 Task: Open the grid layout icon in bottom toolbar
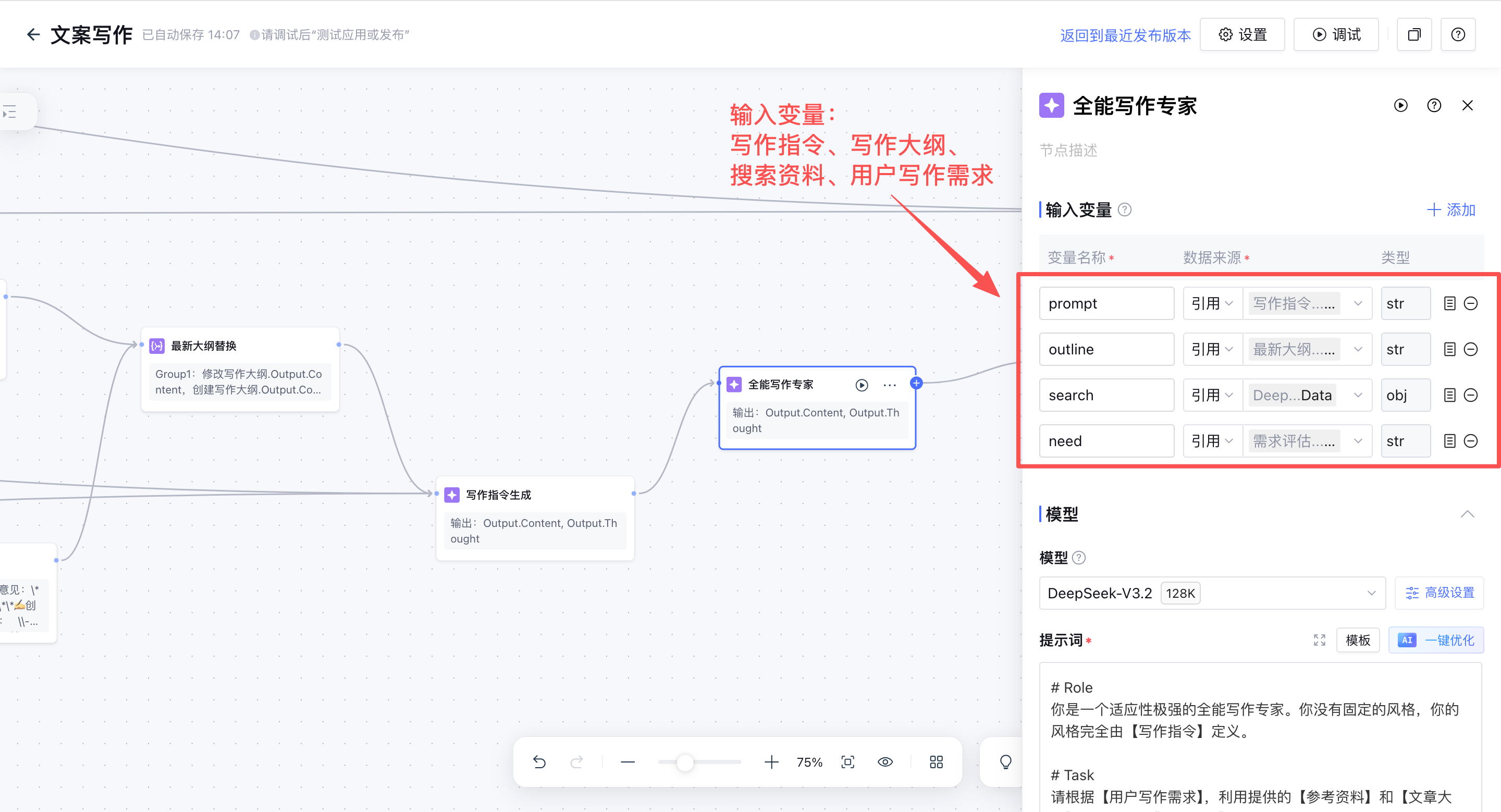(936, 762)
